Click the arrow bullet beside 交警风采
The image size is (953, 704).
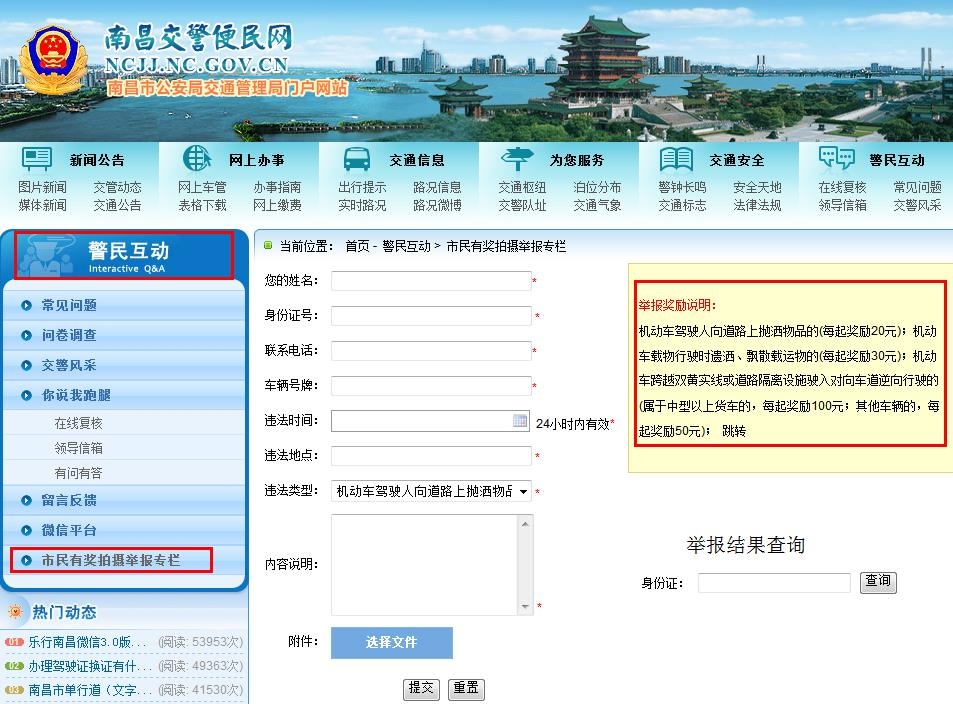click(26, 365)
